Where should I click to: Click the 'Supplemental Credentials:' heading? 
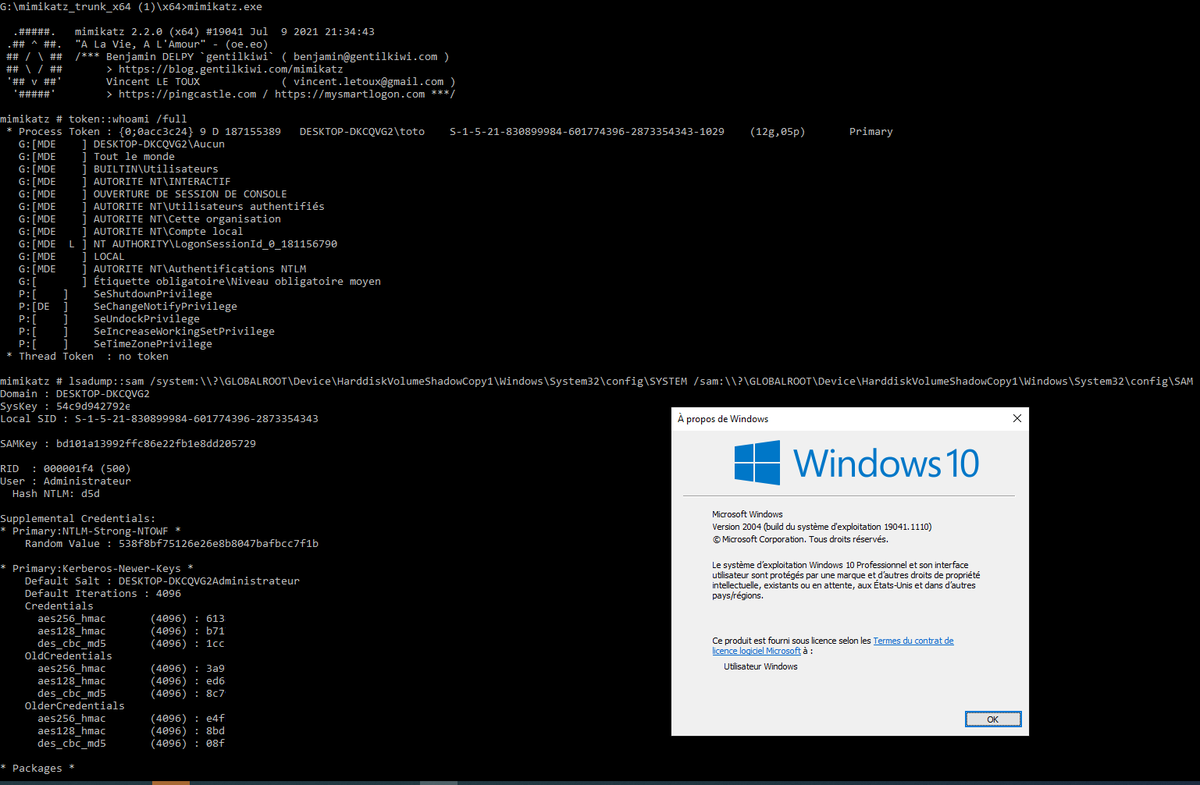pos(78,519)
